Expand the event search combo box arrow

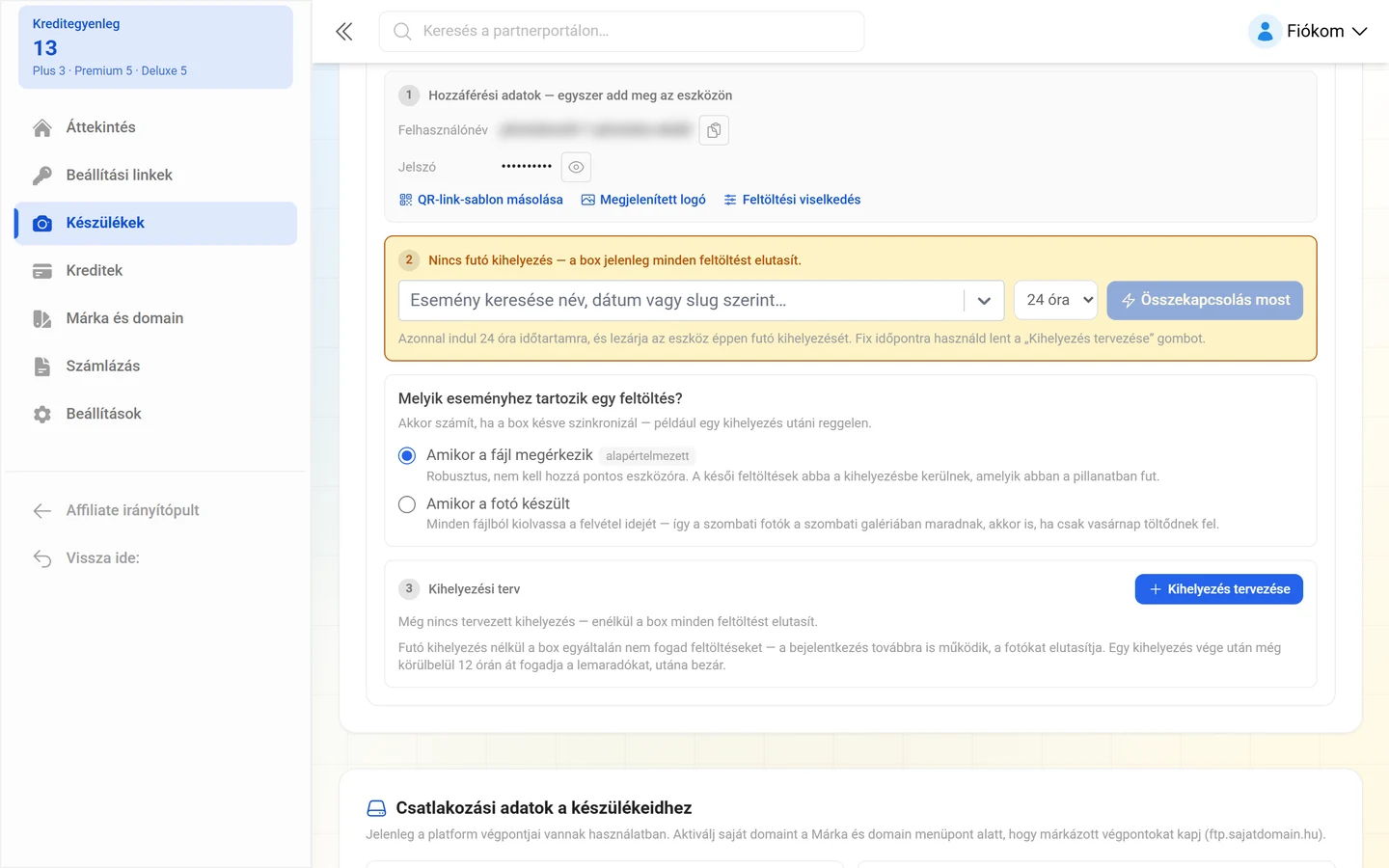pyautogui.click(x=984, y=300)
